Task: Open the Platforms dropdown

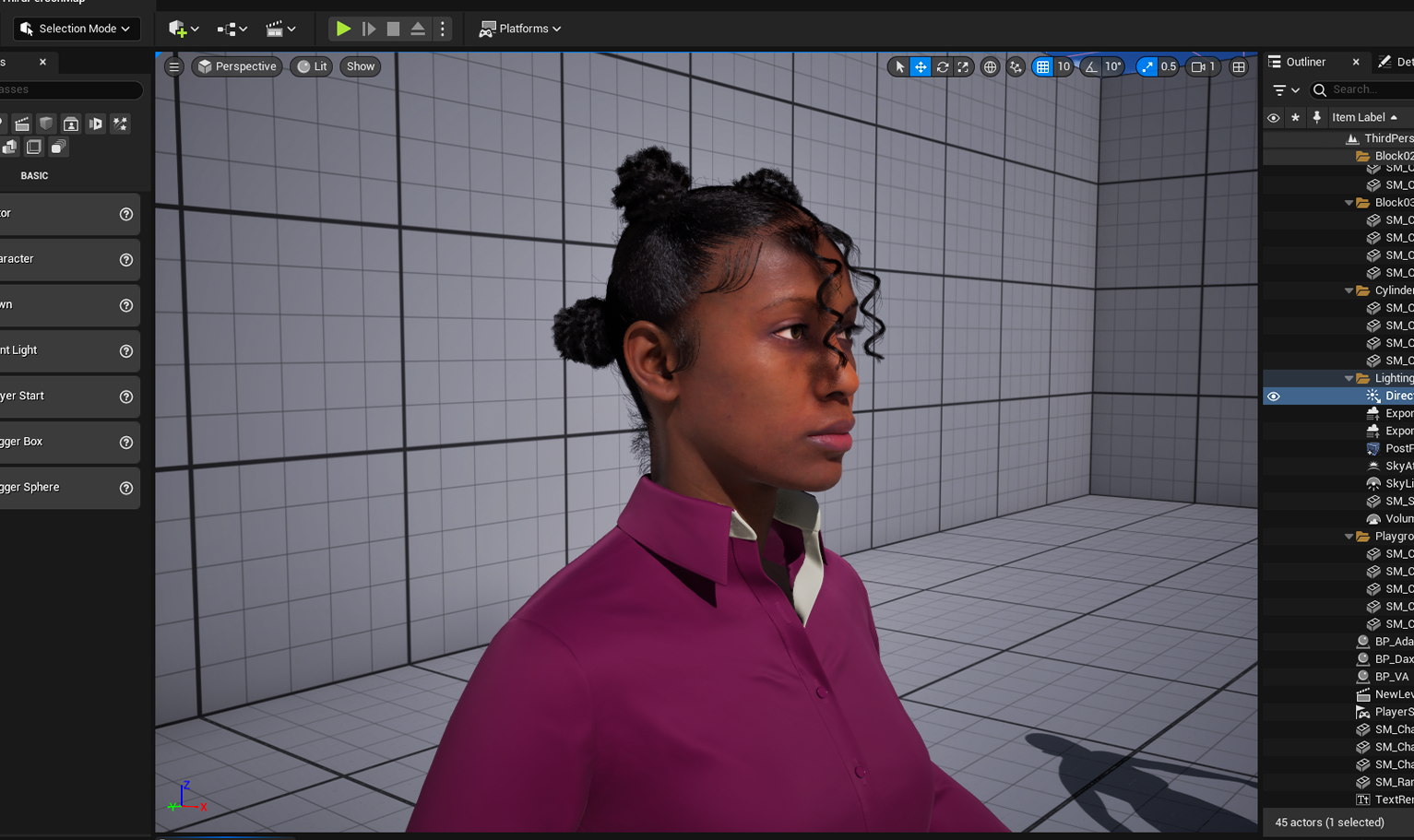Action: pos(519,29)
